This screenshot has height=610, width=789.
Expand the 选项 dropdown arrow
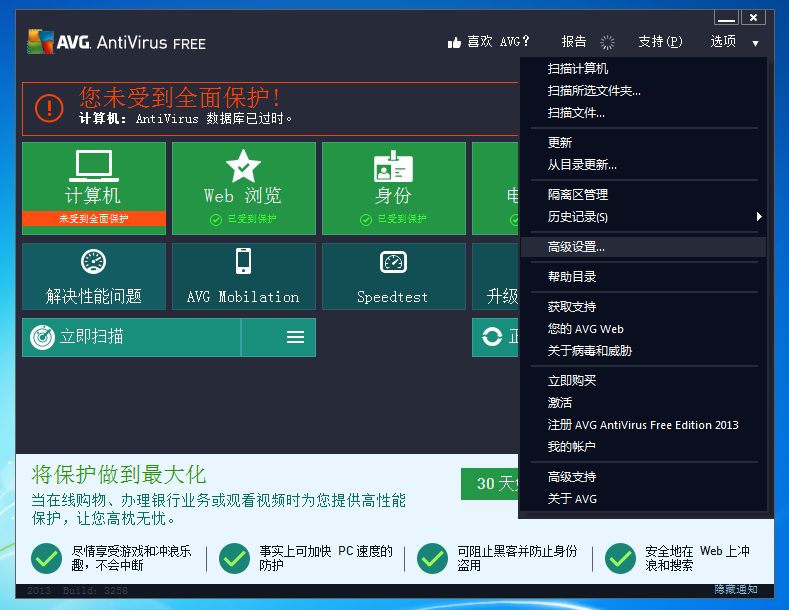pyautogui.click(x=755, y=43)
